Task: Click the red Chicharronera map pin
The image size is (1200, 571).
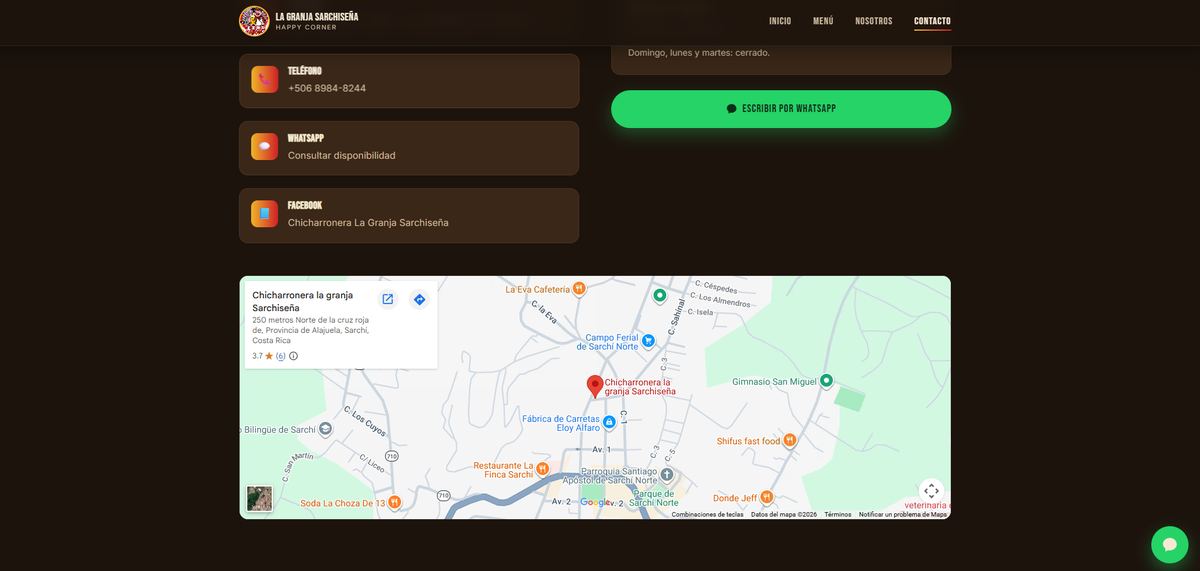Action: (595, 387)
